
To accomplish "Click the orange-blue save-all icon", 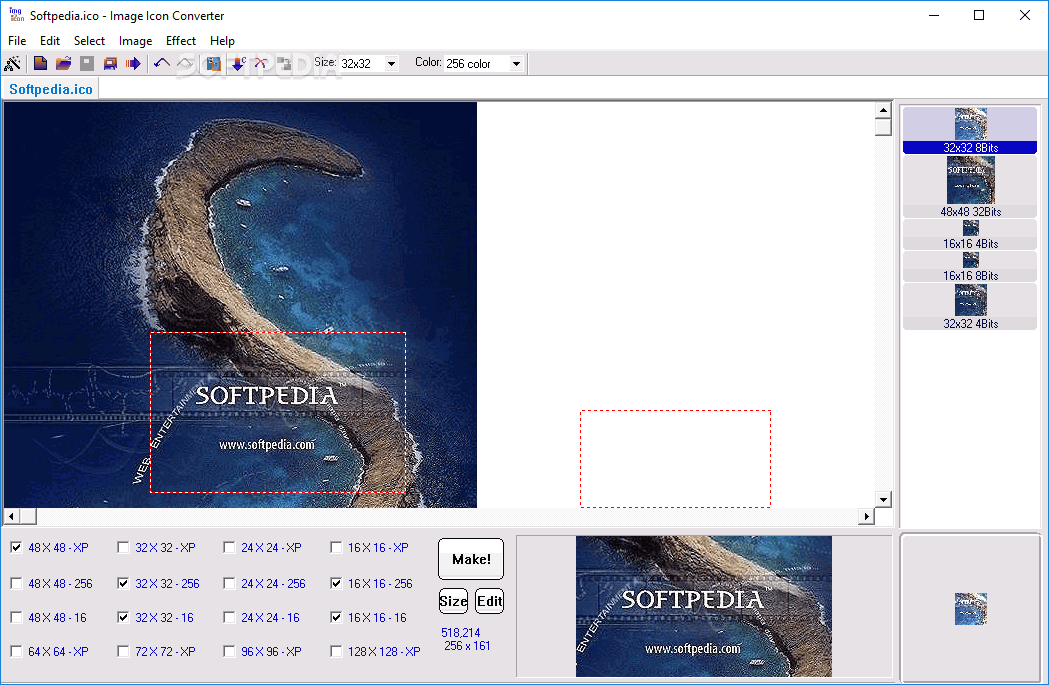I will (x=110, y=64).
